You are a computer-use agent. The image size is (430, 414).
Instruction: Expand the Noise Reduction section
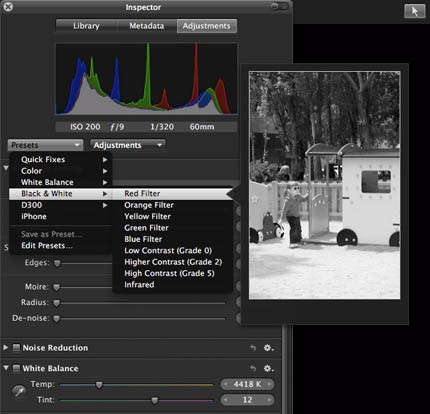(6, 348)
